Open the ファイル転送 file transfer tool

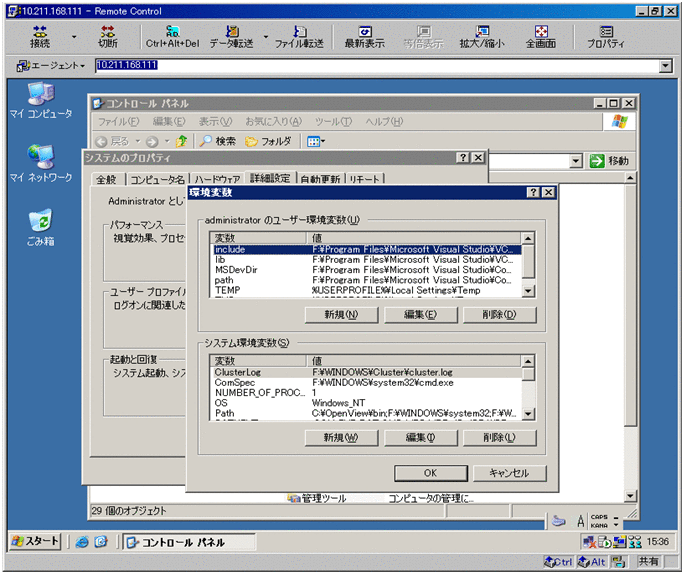coord(299,37)
